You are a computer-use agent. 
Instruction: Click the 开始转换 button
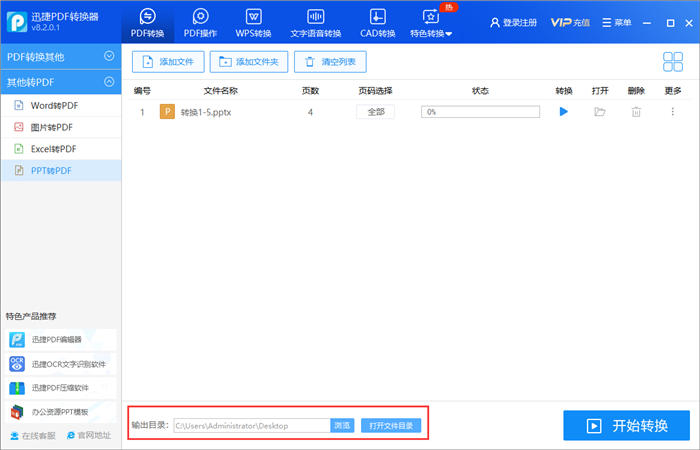[x=627, y=425]
